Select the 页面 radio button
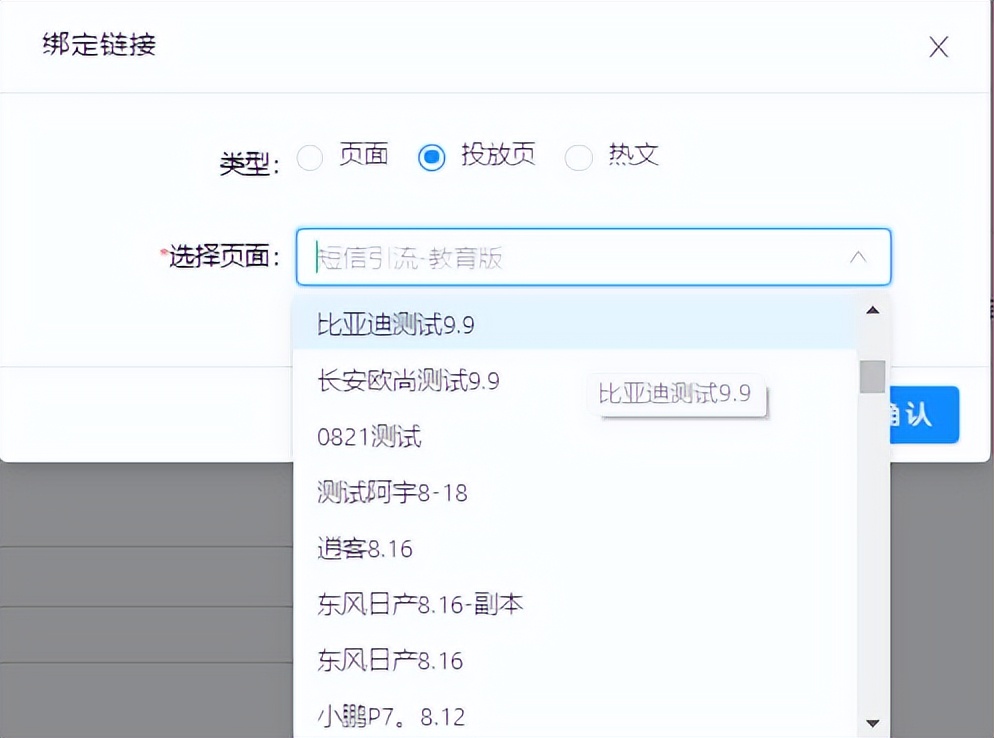The image size is (994, 738). (x=310, y=157)
